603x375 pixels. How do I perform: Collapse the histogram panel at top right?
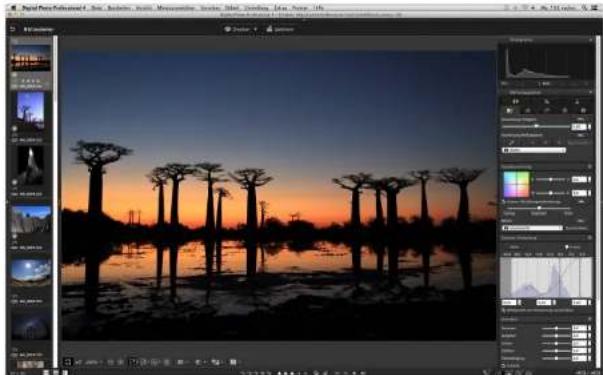[x=591, y=40]
